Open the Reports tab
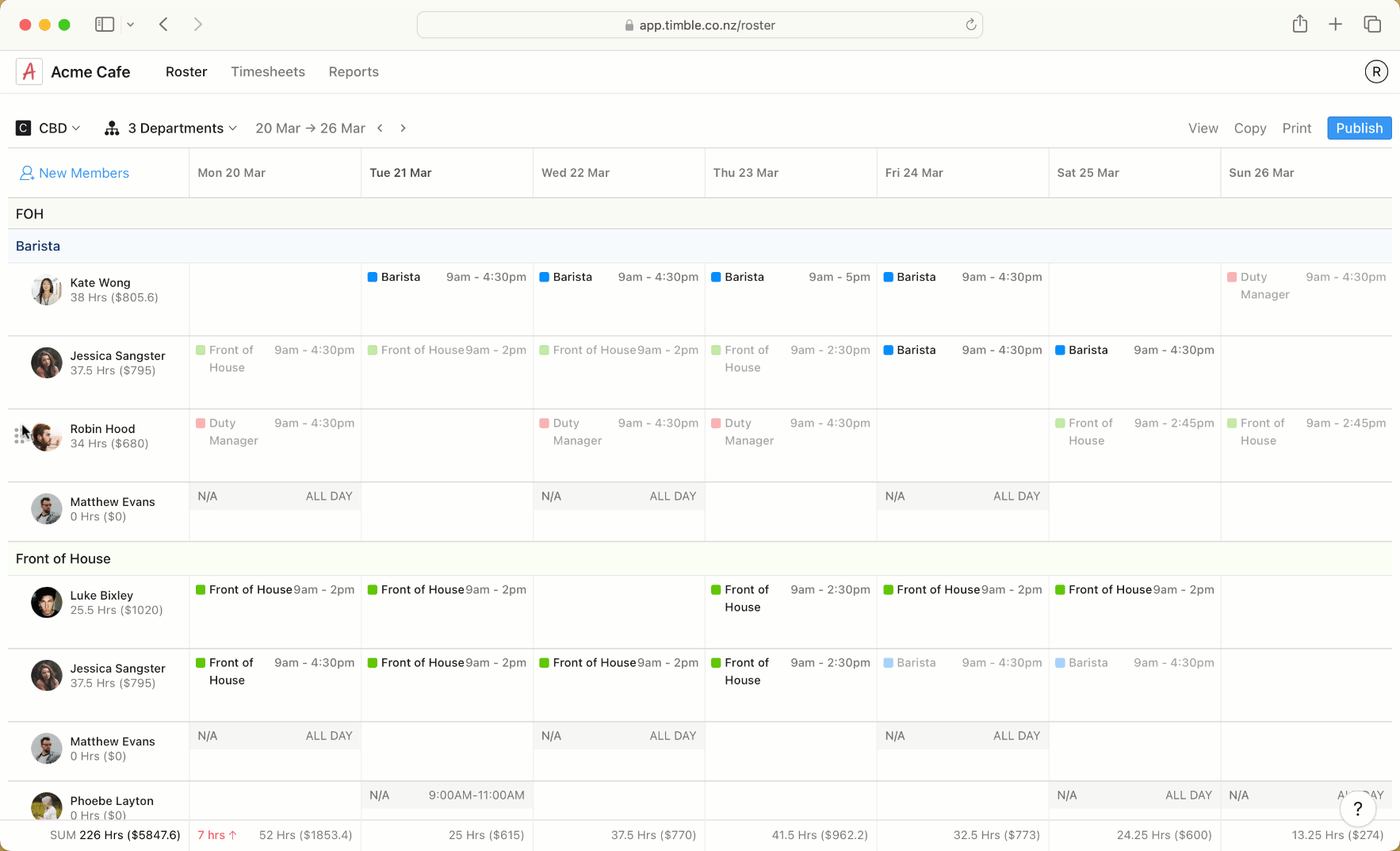Screen dimensions: 1400x851 pyautogui.click(x=354, y=72)
